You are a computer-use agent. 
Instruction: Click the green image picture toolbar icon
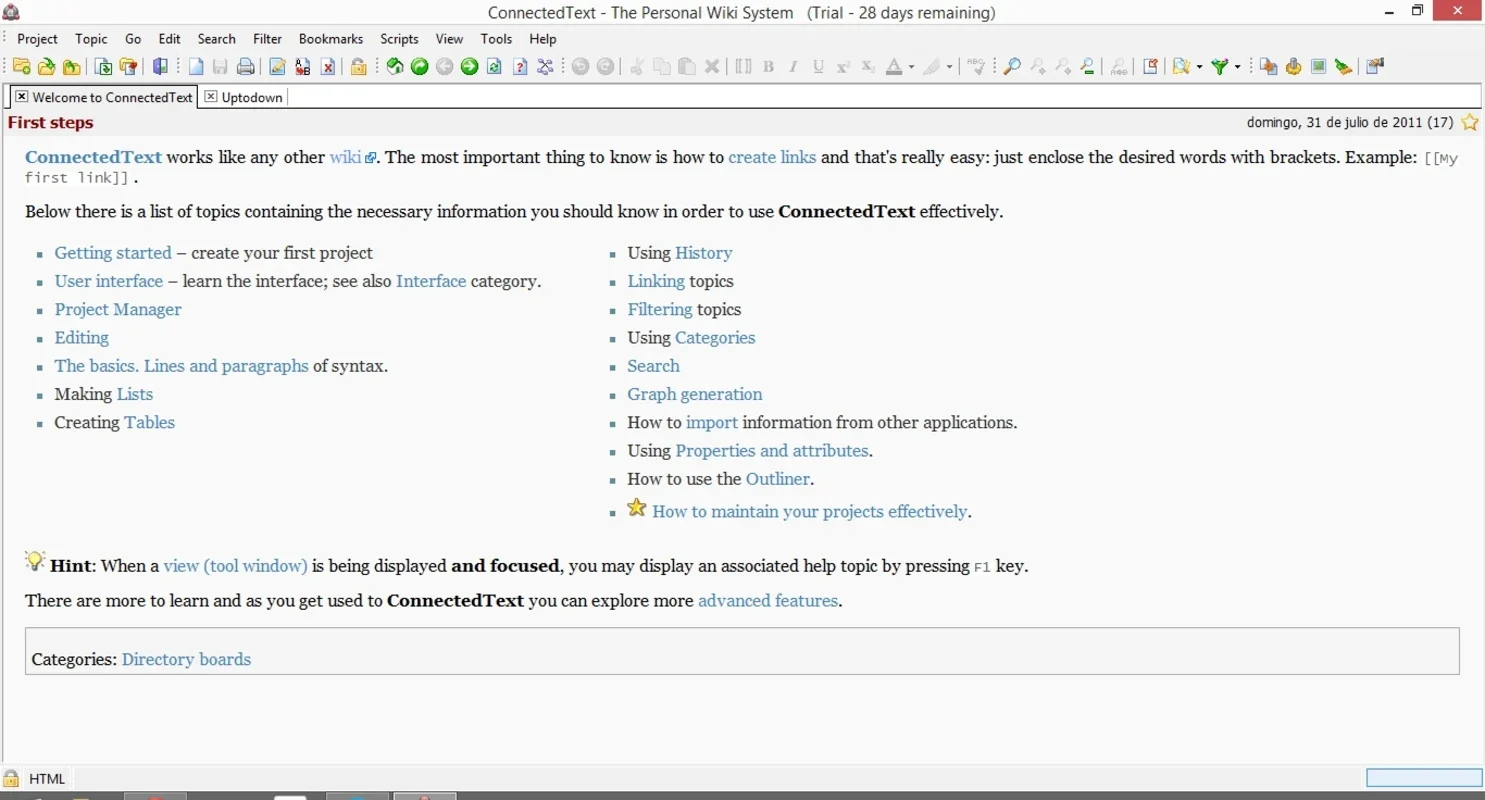pyautogui.click(x=1318, y=67)
